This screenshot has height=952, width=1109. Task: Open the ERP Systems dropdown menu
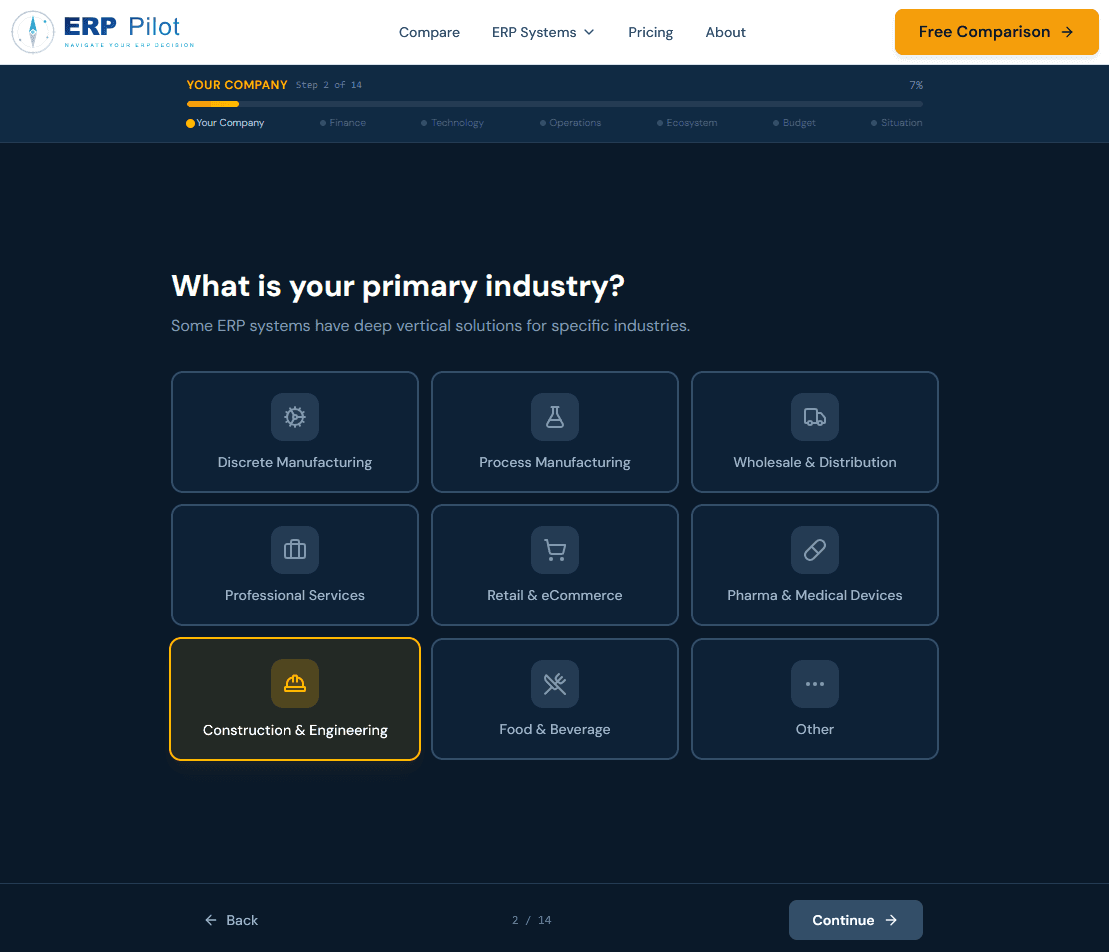pyautogui.click(x=543, y=32)
